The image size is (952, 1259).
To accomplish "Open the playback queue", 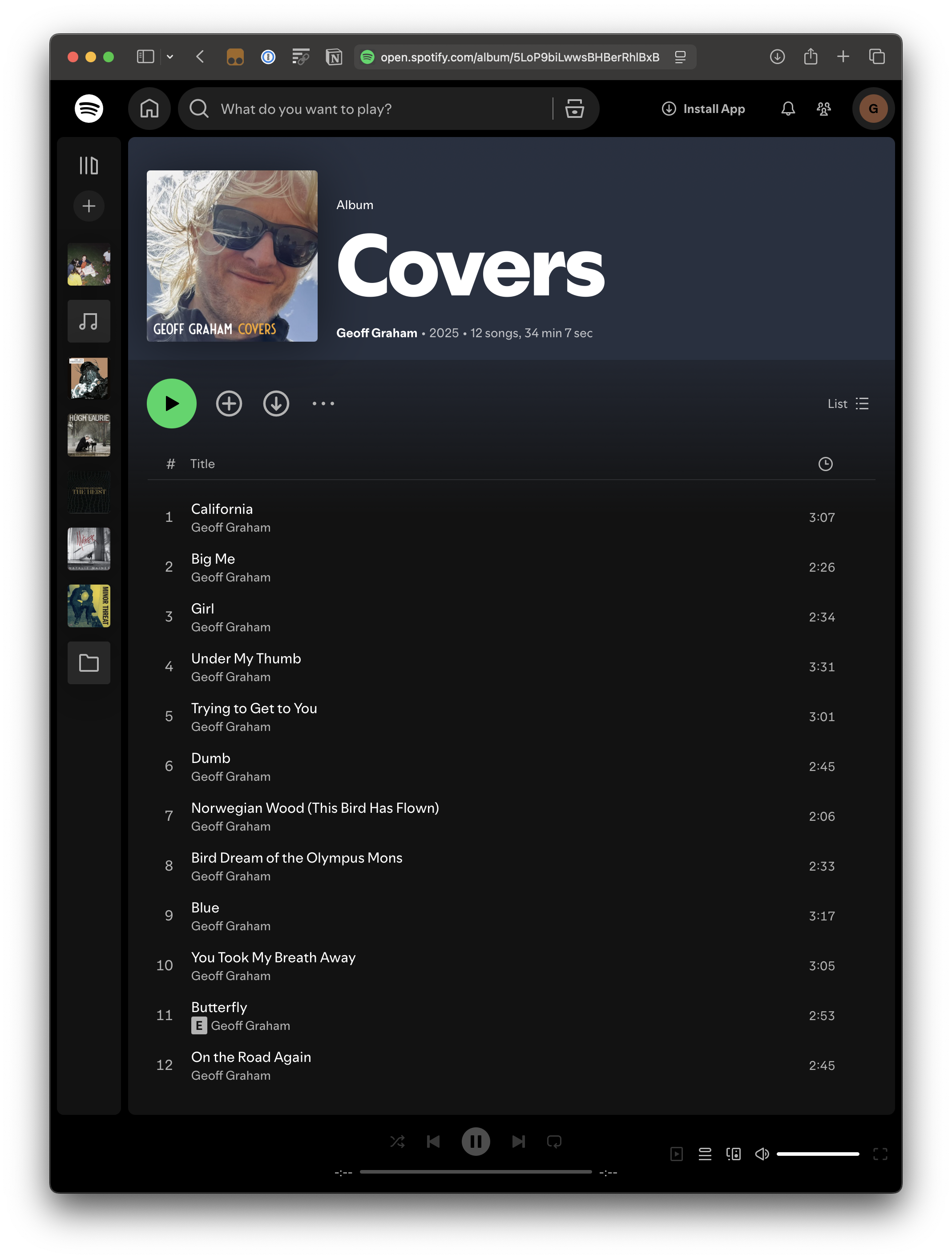I will (705, 1154).
